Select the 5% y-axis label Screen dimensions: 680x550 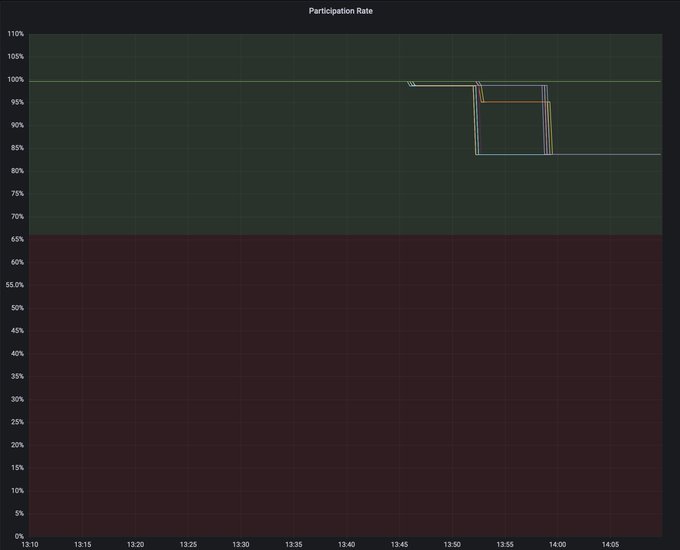tap(19, 514)
